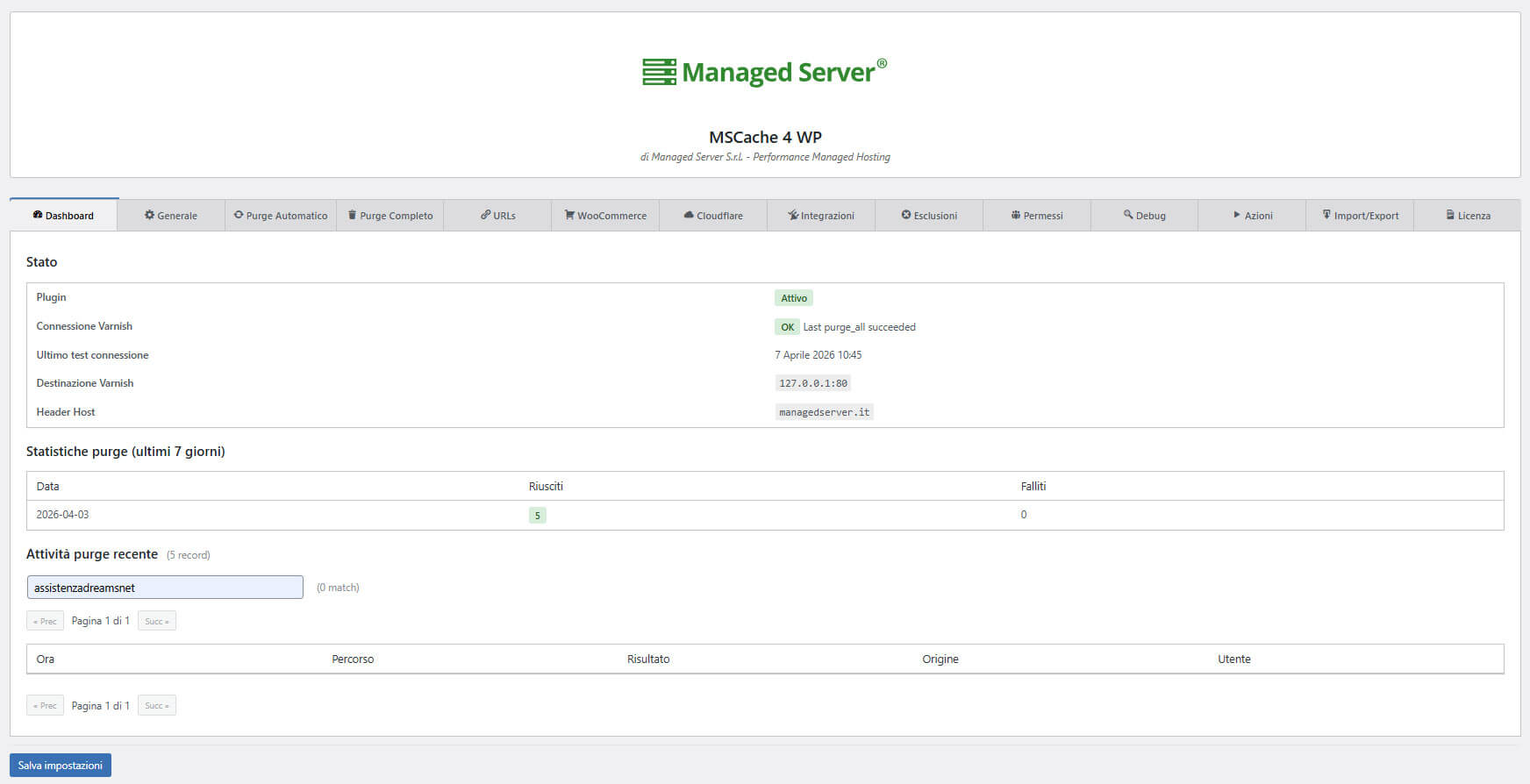Select the WooCommerce tab
Screen dimensions: 1530x784
(x=605, y=215)
